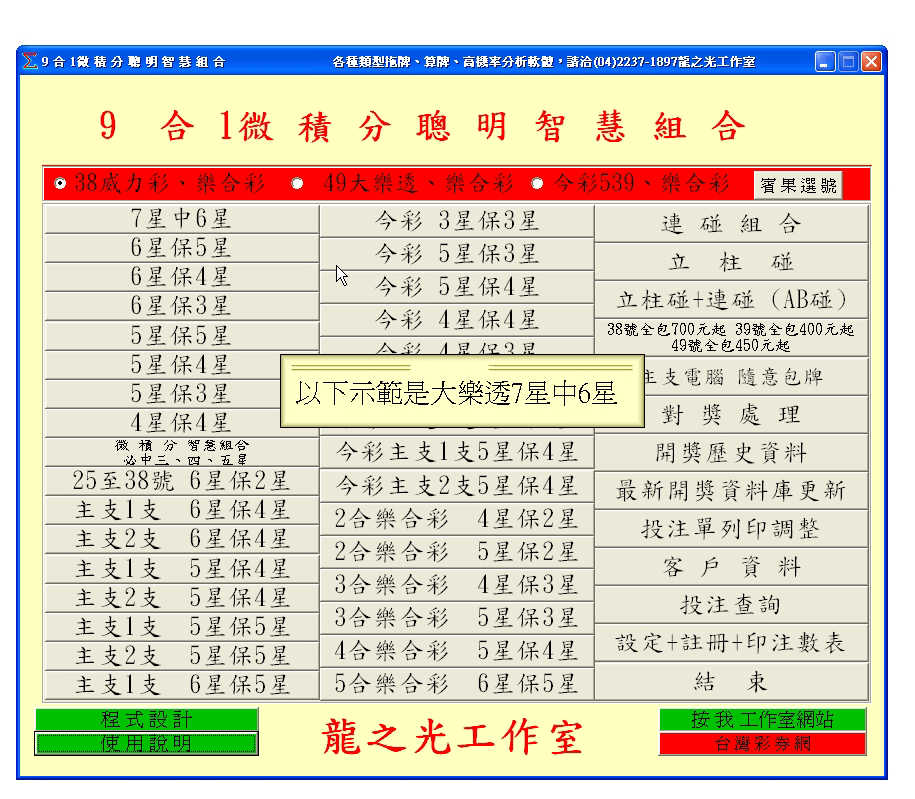Select 25至38號 6星保2星
915x799 pixels.
pos(181,482)
